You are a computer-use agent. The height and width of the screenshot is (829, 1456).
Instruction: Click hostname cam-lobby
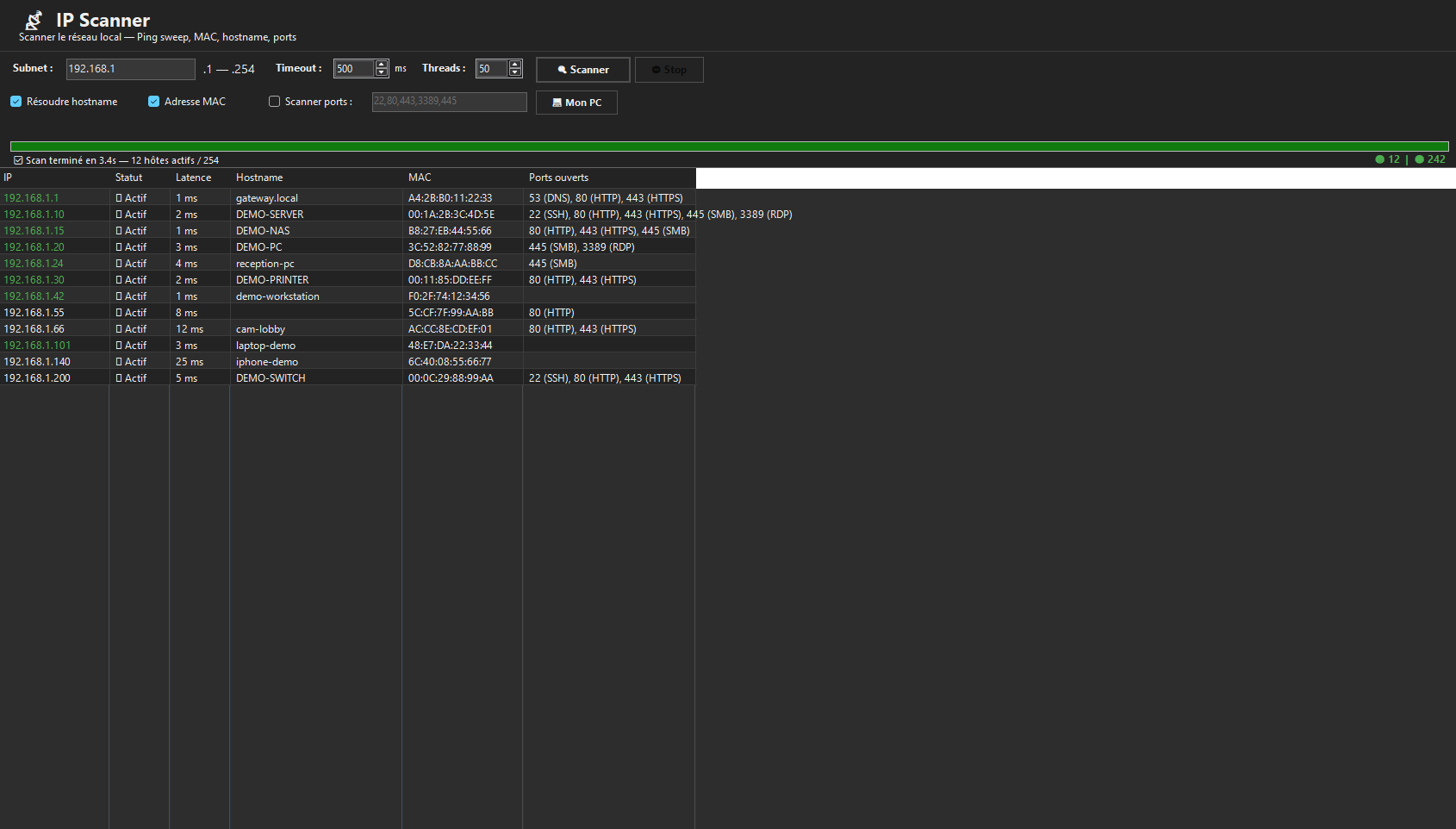(260, 329)
